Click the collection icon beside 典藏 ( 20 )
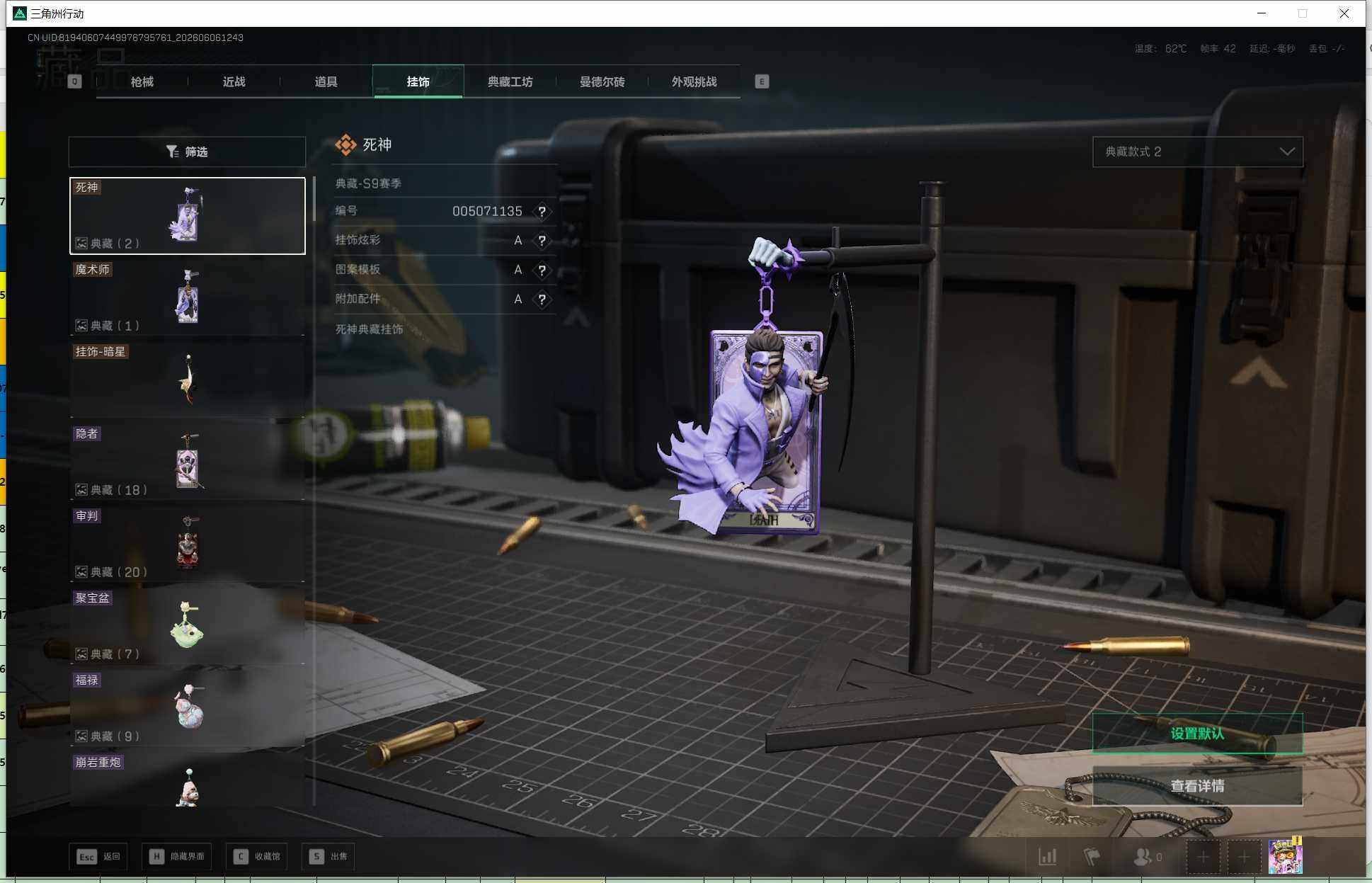 pos(81,572)
